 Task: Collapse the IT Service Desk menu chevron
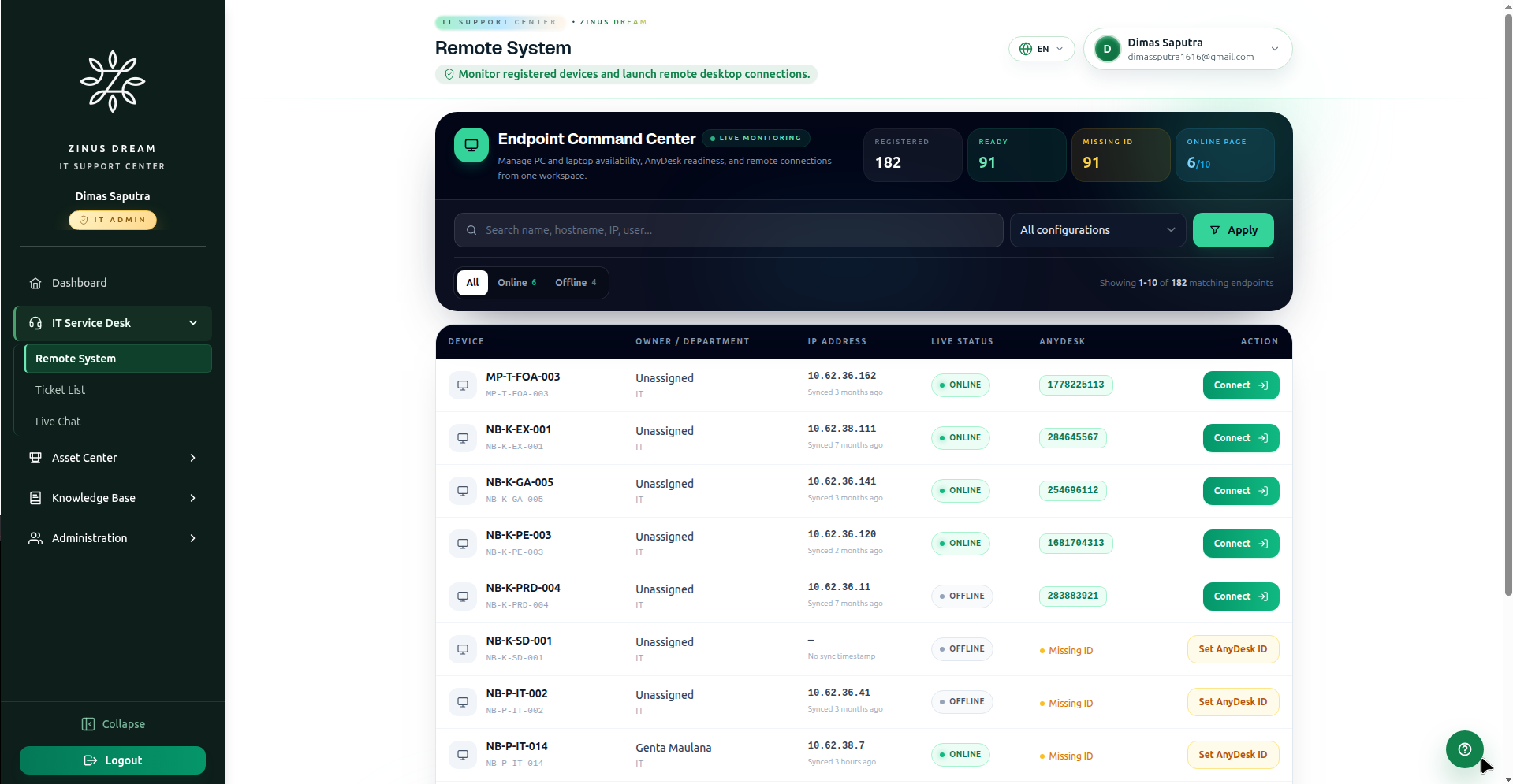coord(193,323)
